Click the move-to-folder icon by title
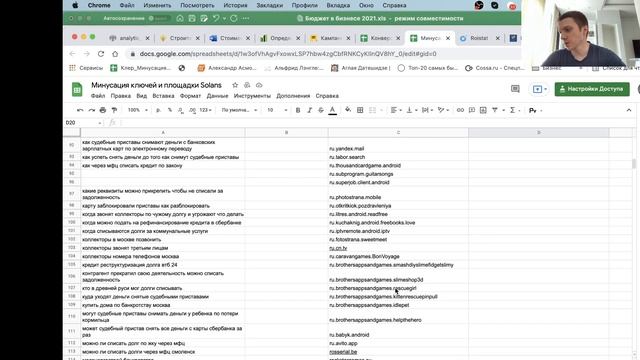Screen dimensions: 640x360 point(247,85)
